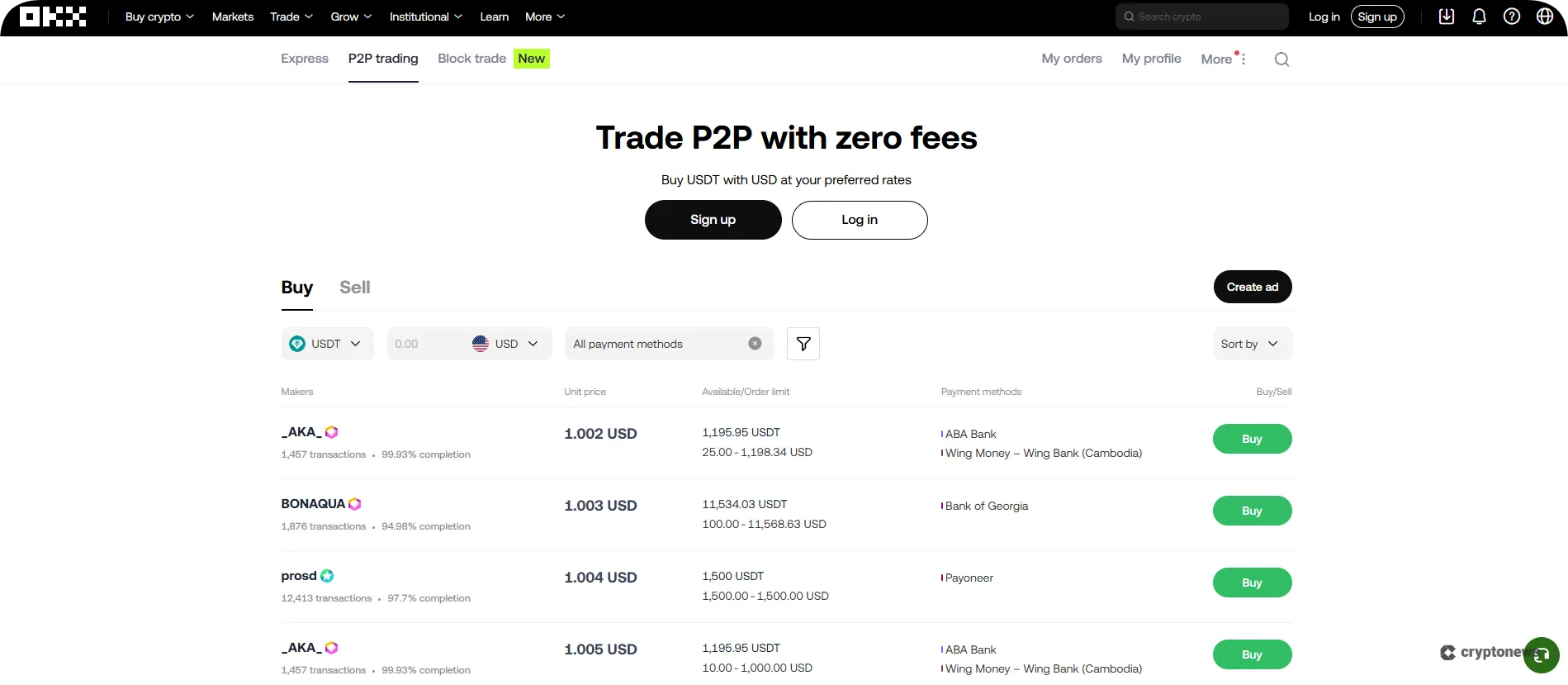1568x685 pixels.
Task: Switch to the Block trade tab
Action: click(x=471, y=58)
